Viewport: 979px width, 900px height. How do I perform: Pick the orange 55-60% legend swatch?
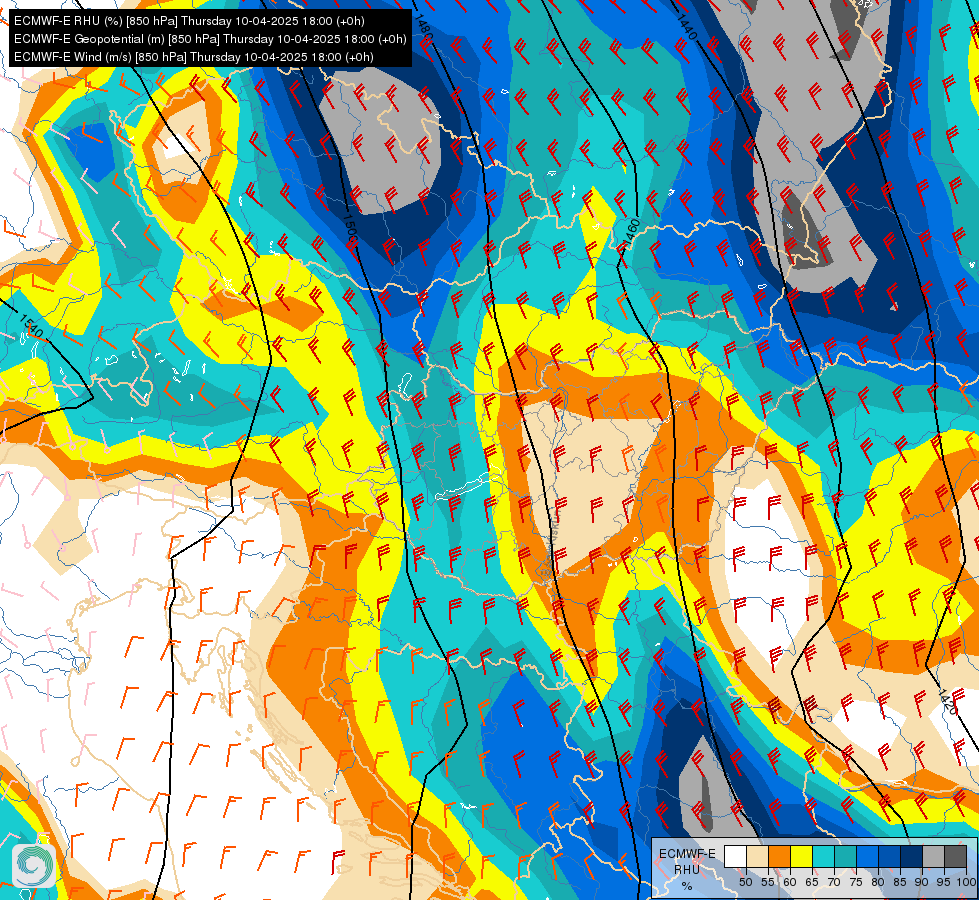[x=779, y=857]
